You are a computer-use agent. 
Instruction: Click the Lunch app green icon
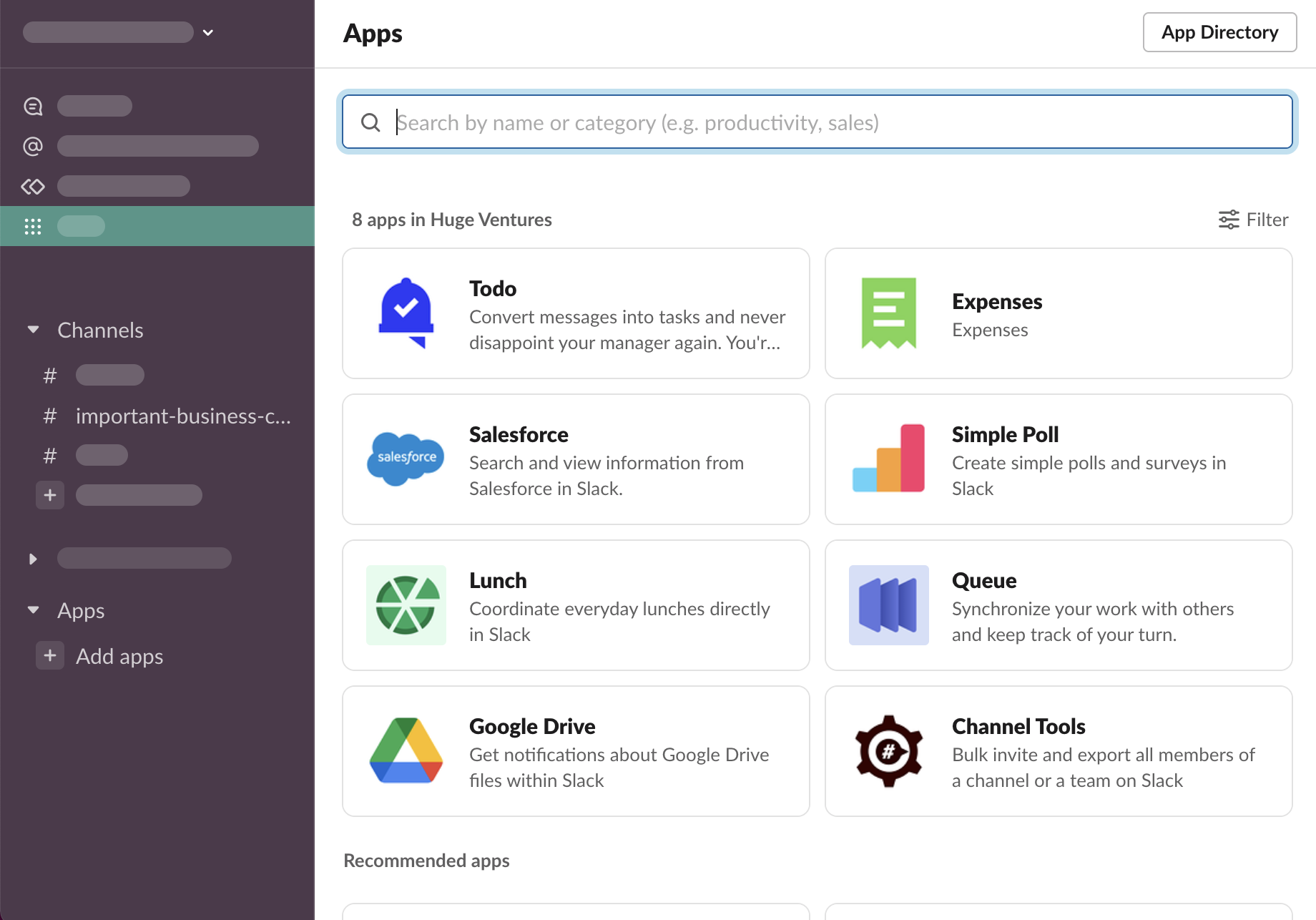(406, 605)
